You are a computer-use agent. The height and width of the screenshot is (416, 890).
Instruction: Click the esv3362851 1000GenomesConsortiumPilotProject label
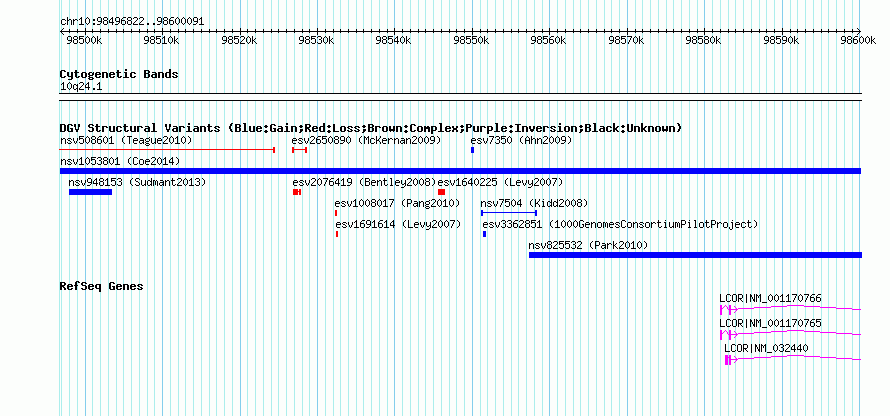(x=620, y=224)
